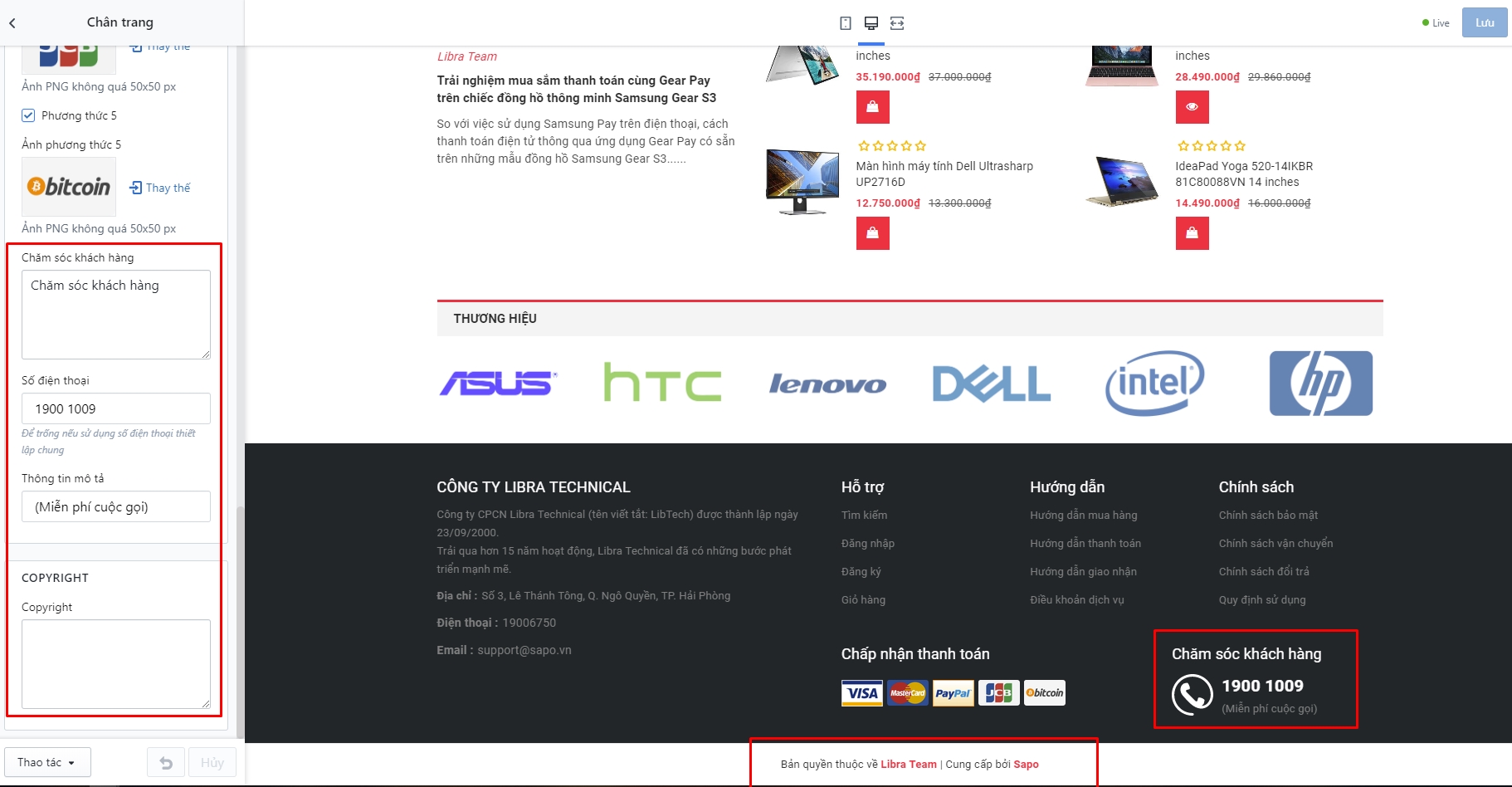Click the phone icon beside 1900 1009
This screenshot has height=787, width=1512.
point(1193,695)
